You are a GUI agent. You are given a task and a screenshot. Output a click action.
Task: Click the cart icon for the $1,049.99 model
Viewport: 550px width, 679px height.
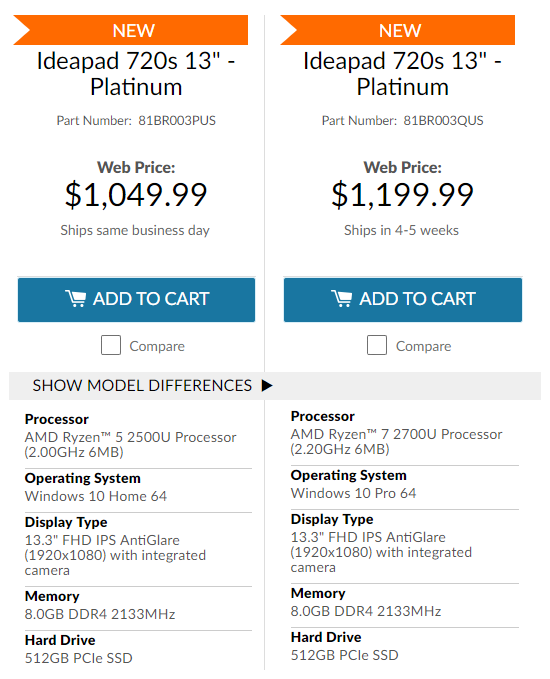(x=75, y=299)
